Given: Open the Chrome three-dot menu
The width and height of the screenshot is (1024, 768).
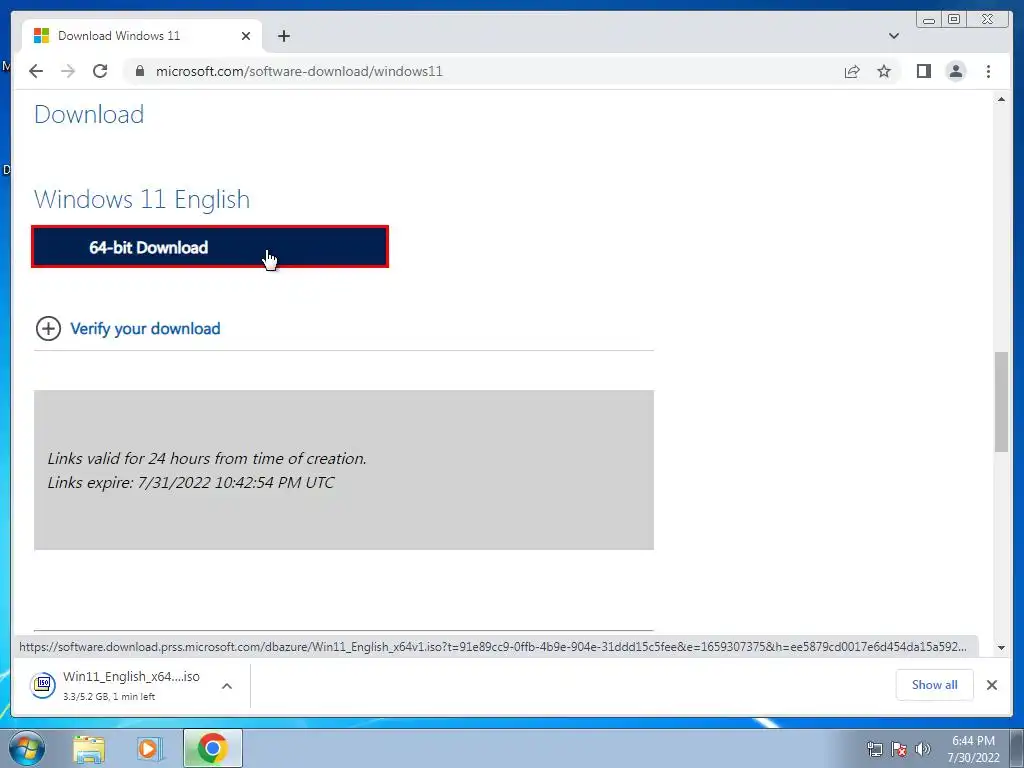Looking at the screenshot, I should click(x=988, y=71).
